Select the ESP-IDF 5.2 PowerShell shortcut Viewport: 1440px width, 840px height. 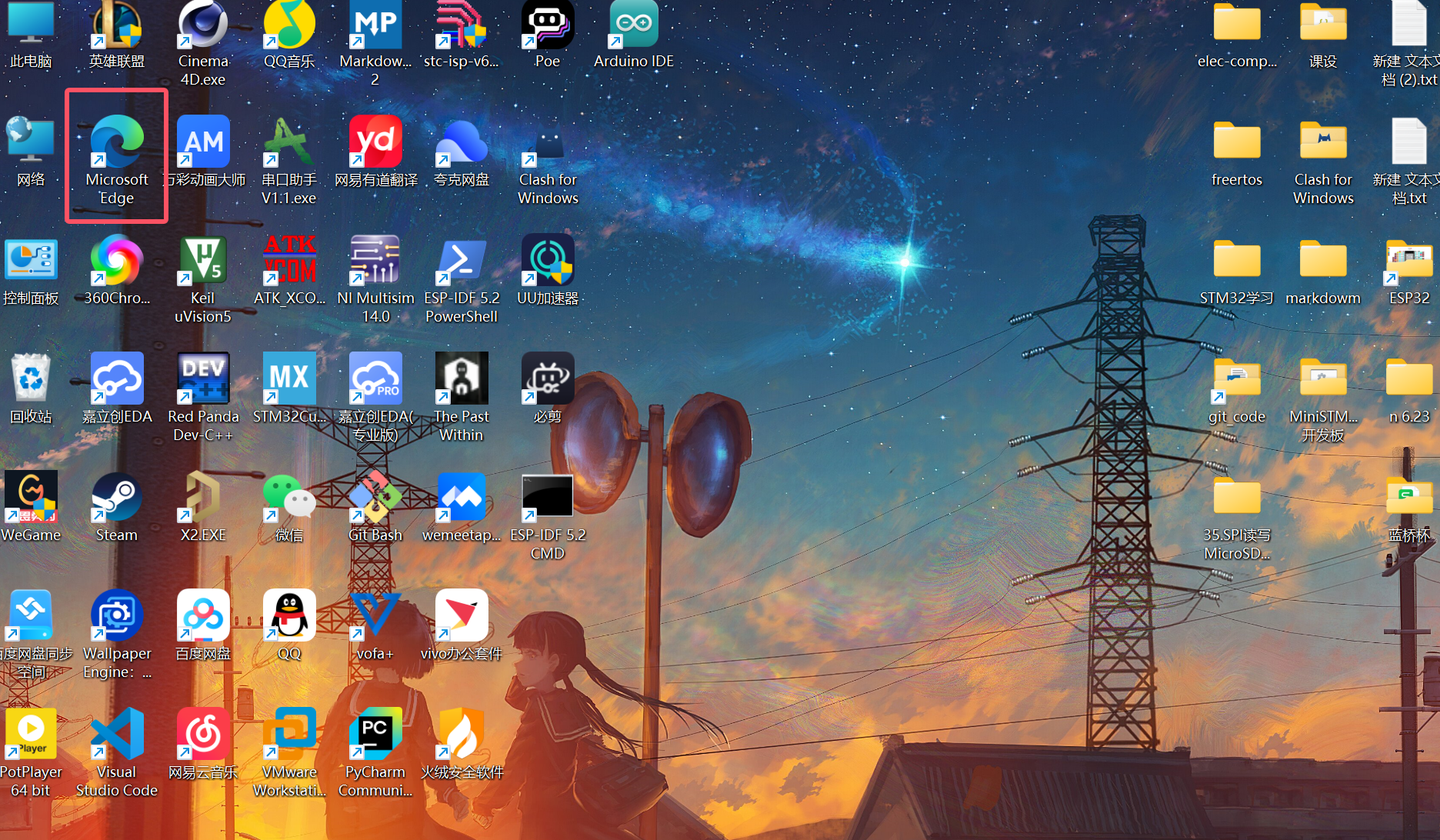click(x=461, y=260)
